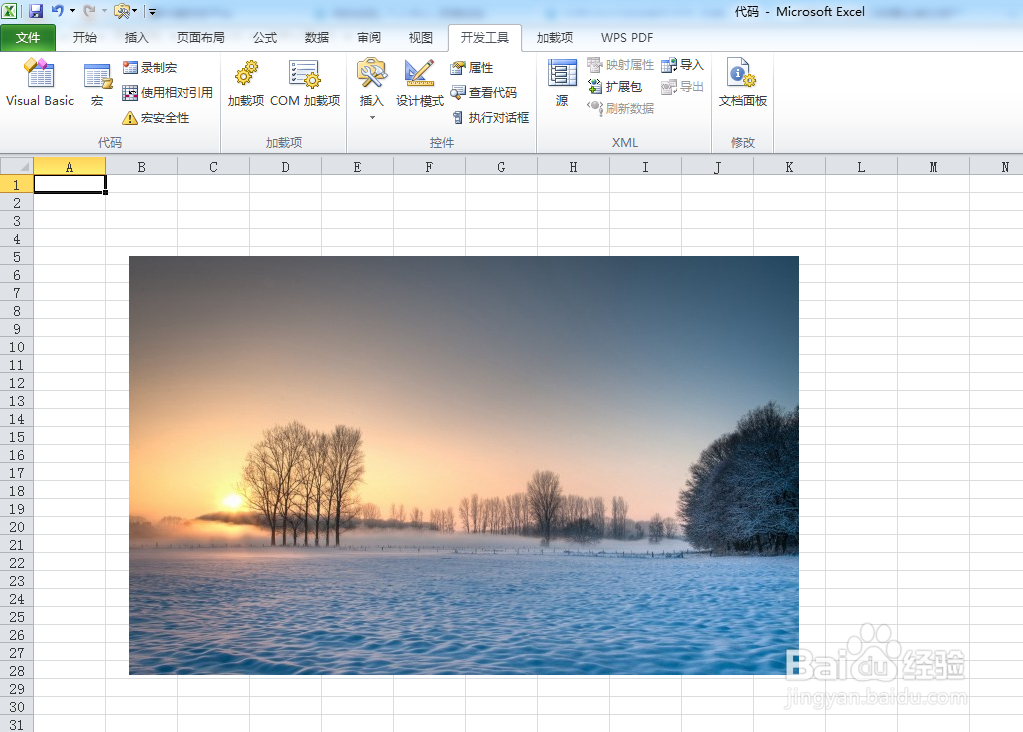Start Record Macro (录制宏)
Screen dimensions: 1023x732
click(150, 67)
